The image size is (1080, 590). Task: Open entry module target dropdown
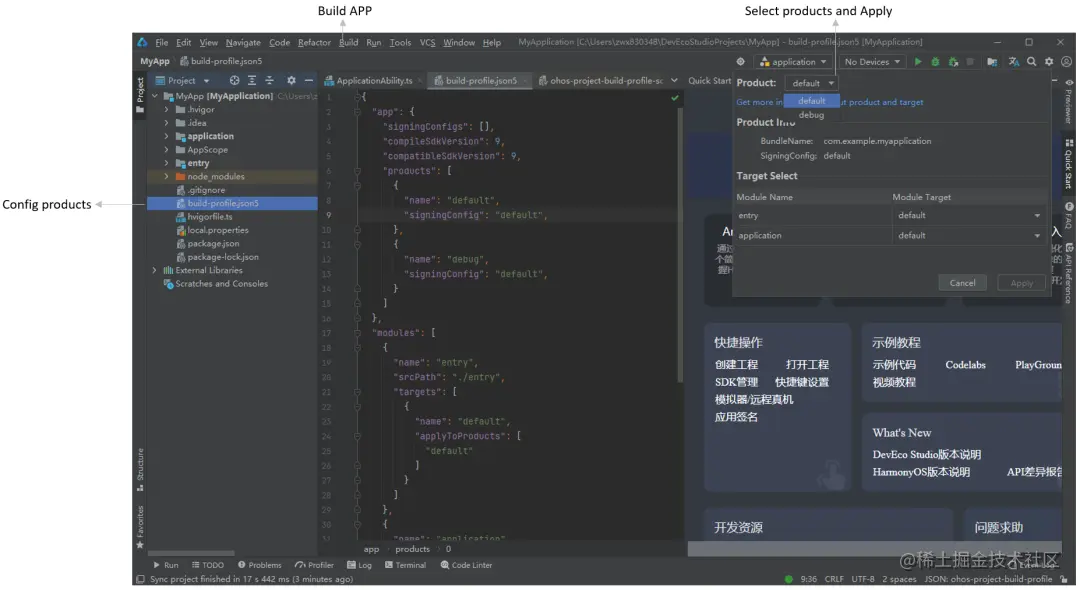coord(968,215)
